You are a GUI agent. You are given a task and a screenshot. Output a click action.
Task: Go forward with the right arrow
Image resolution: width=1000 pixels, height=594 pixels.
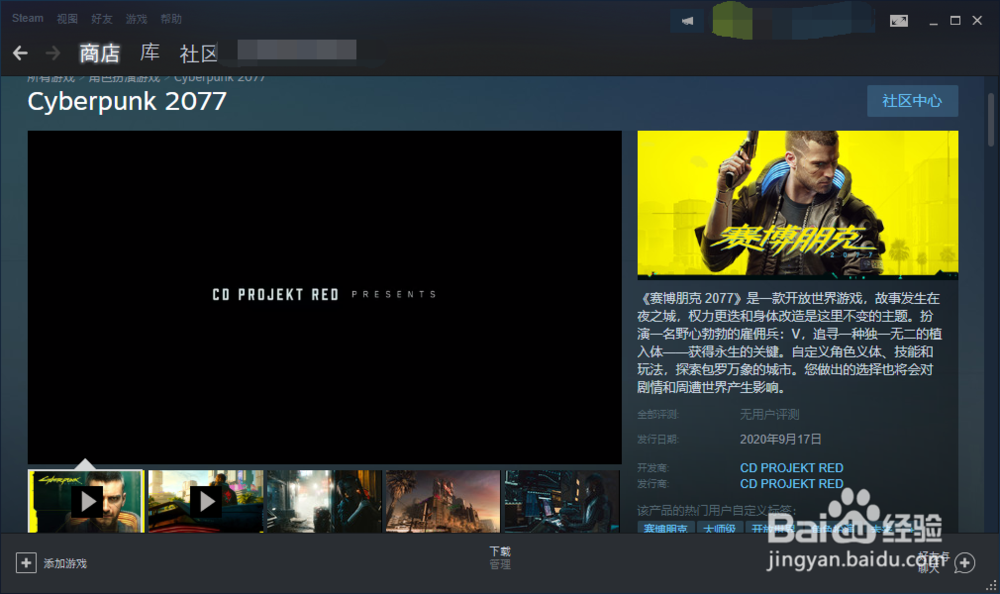(53, 53)
